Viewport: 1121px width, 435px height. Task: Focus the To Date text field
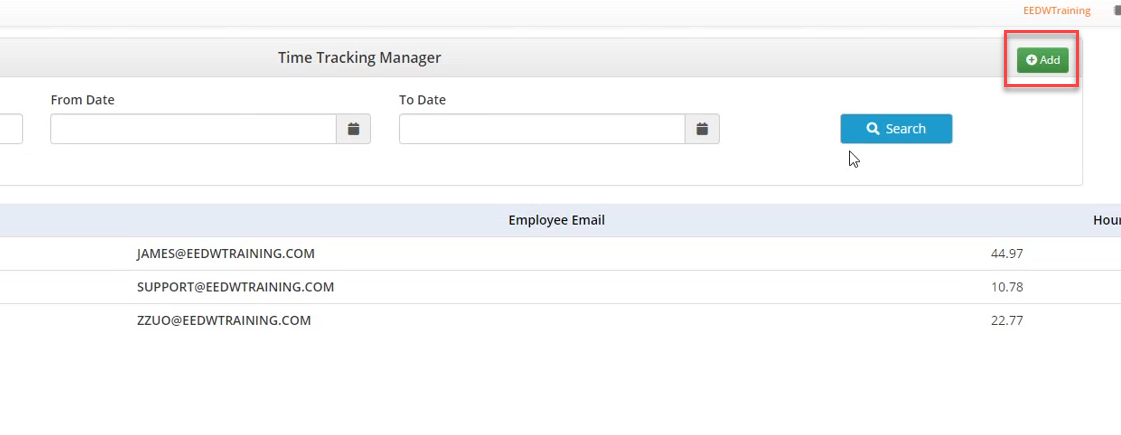[542, 129]
